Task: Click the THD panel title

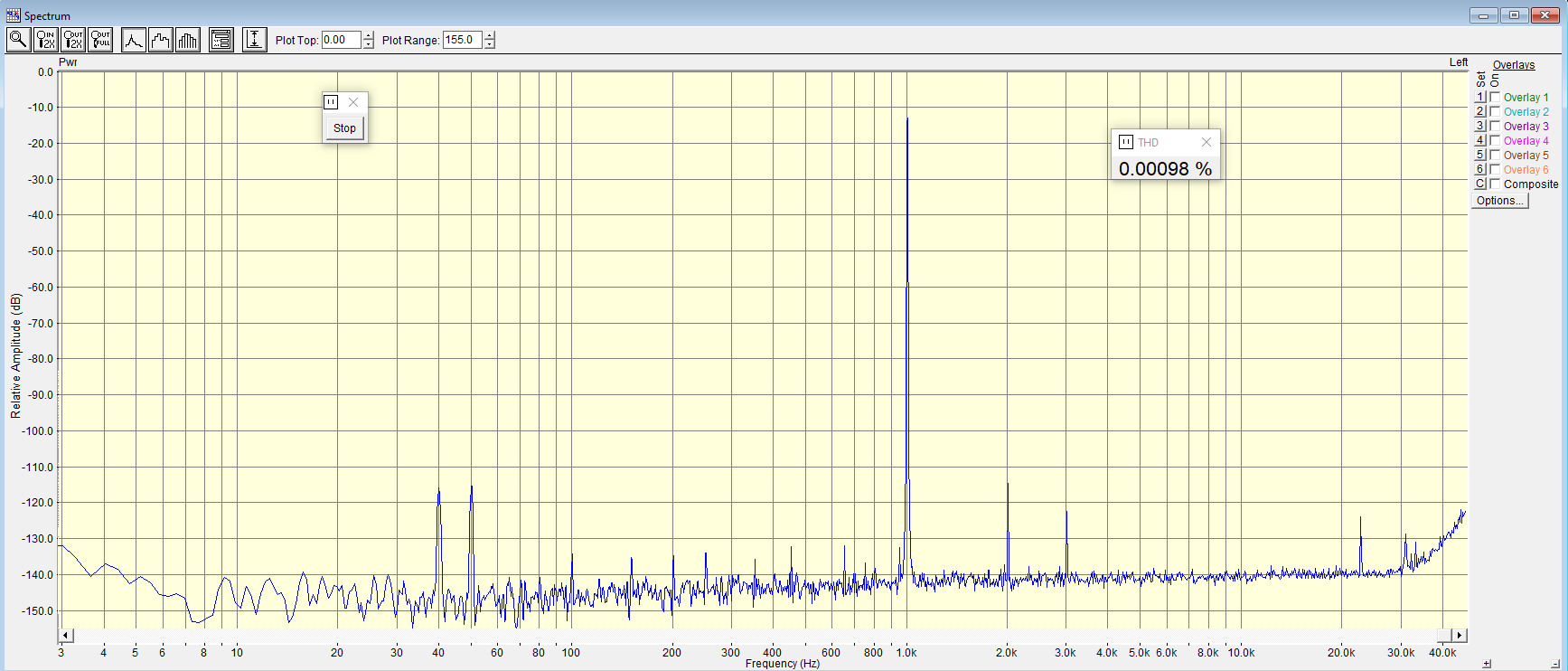Action: point(1148,142)
